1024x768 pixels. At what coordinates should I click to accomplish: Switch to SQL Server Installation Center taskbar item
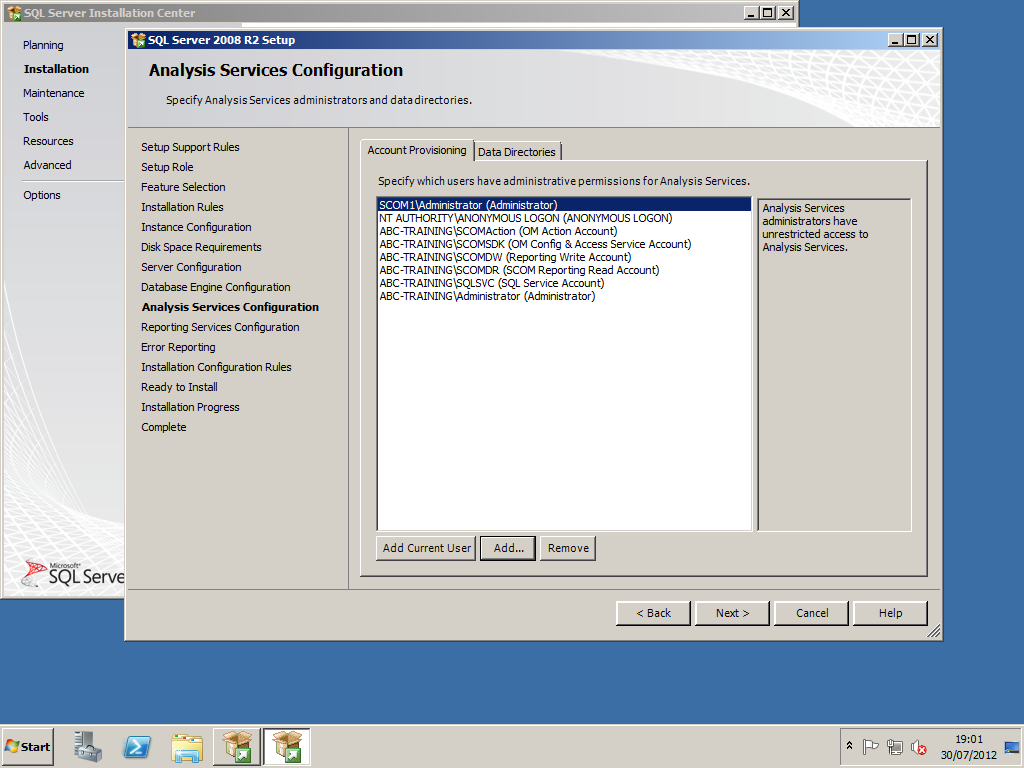(x=236, y=746)
